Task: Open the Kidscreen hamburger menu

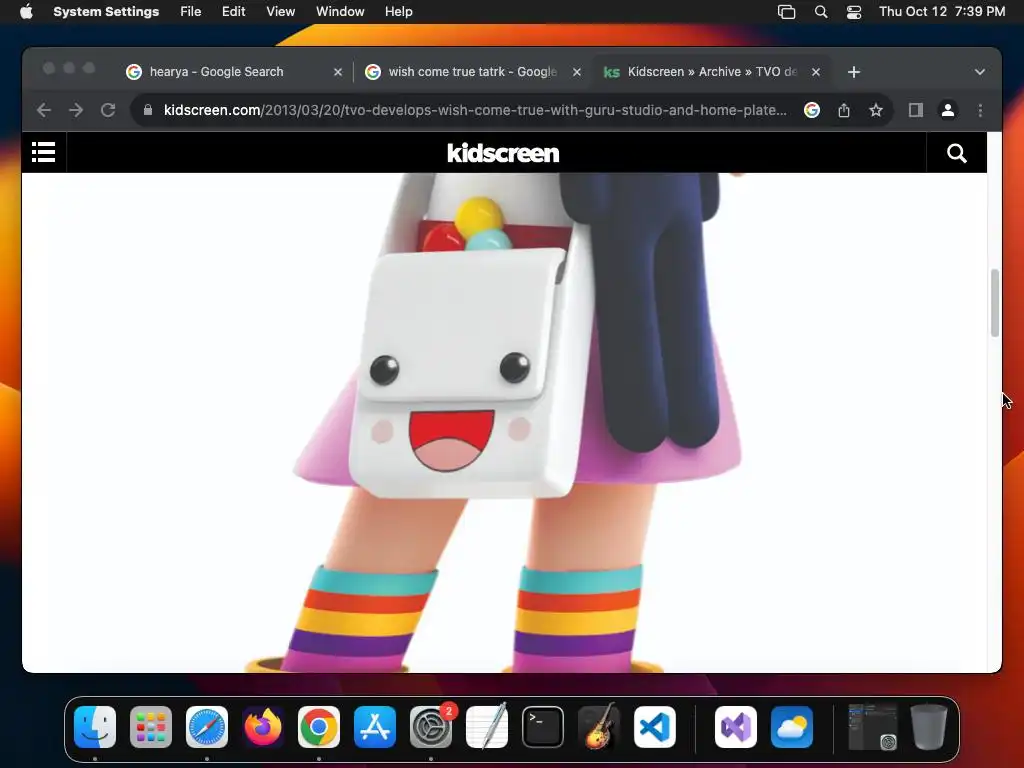Action: coord(44,153)
